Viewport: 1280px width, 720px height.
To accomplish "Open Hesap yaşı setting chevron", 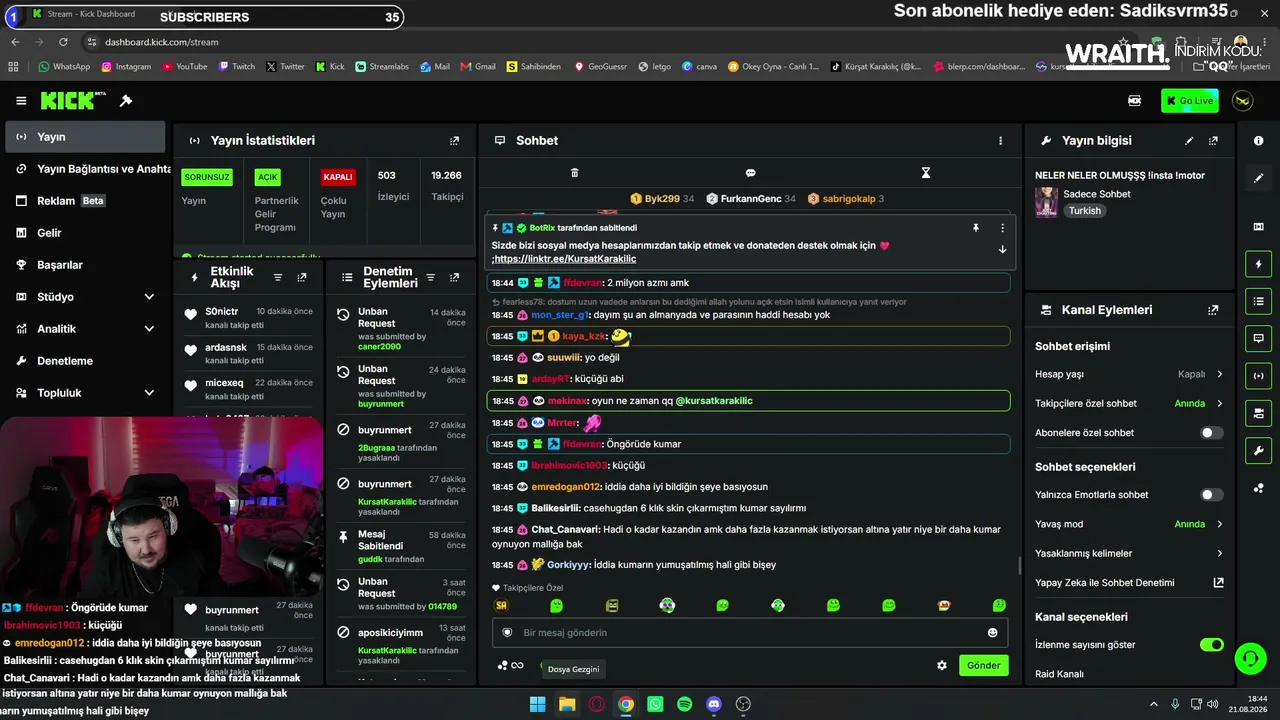I will (x=1220, y=374).
